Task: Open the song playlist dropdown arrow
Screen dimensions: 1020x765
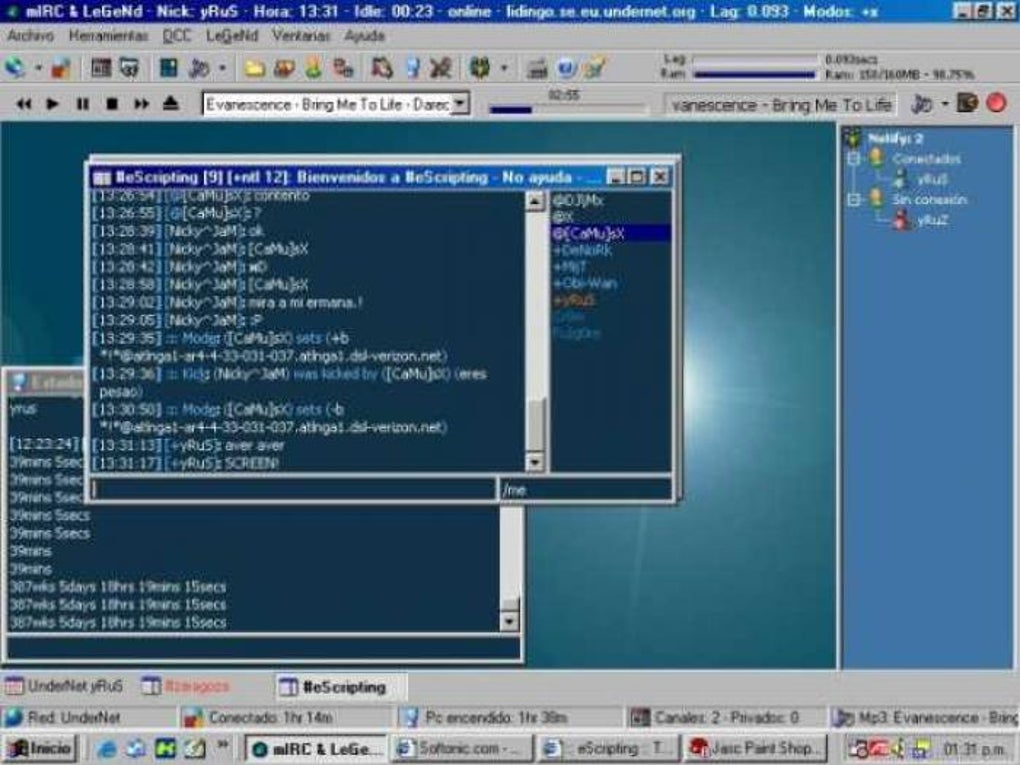Action: [x=460, y=103]
